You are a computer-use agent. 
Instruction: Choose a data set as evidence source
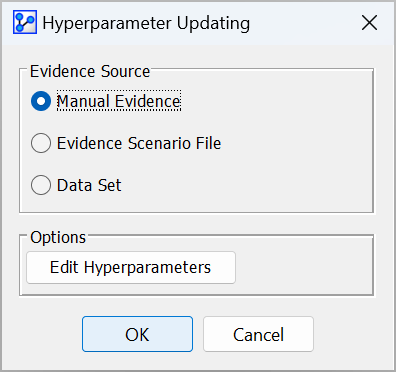(41, 185)
